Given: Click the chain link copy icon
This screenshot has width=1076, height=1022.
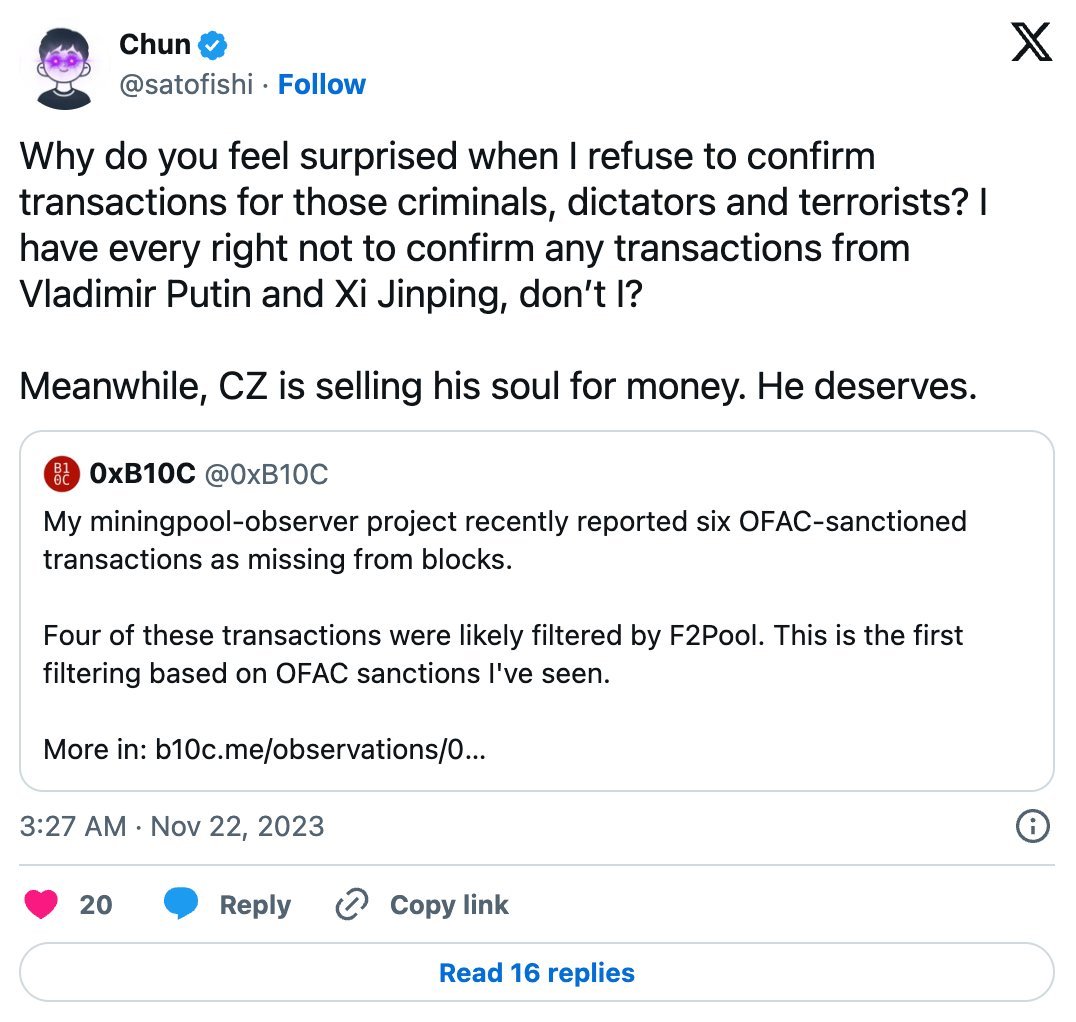Looking at the screenshot, I should (x=351, y=905).
